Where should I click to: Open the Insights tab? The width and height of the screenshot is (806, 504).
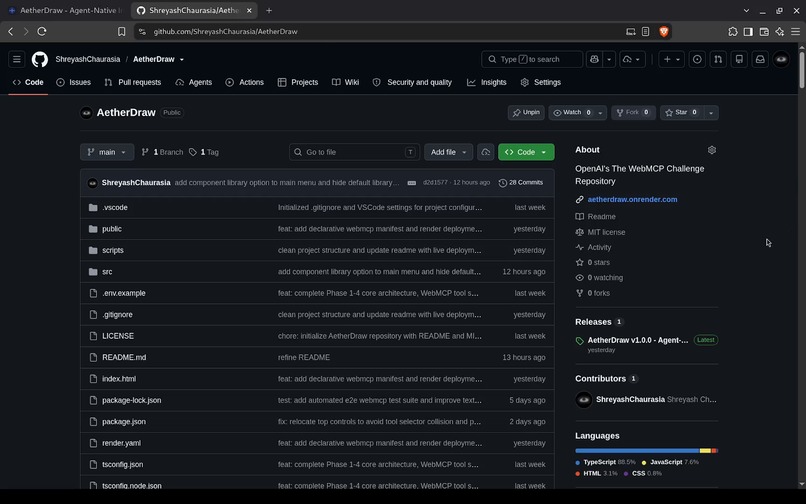(x=487, y=82)
